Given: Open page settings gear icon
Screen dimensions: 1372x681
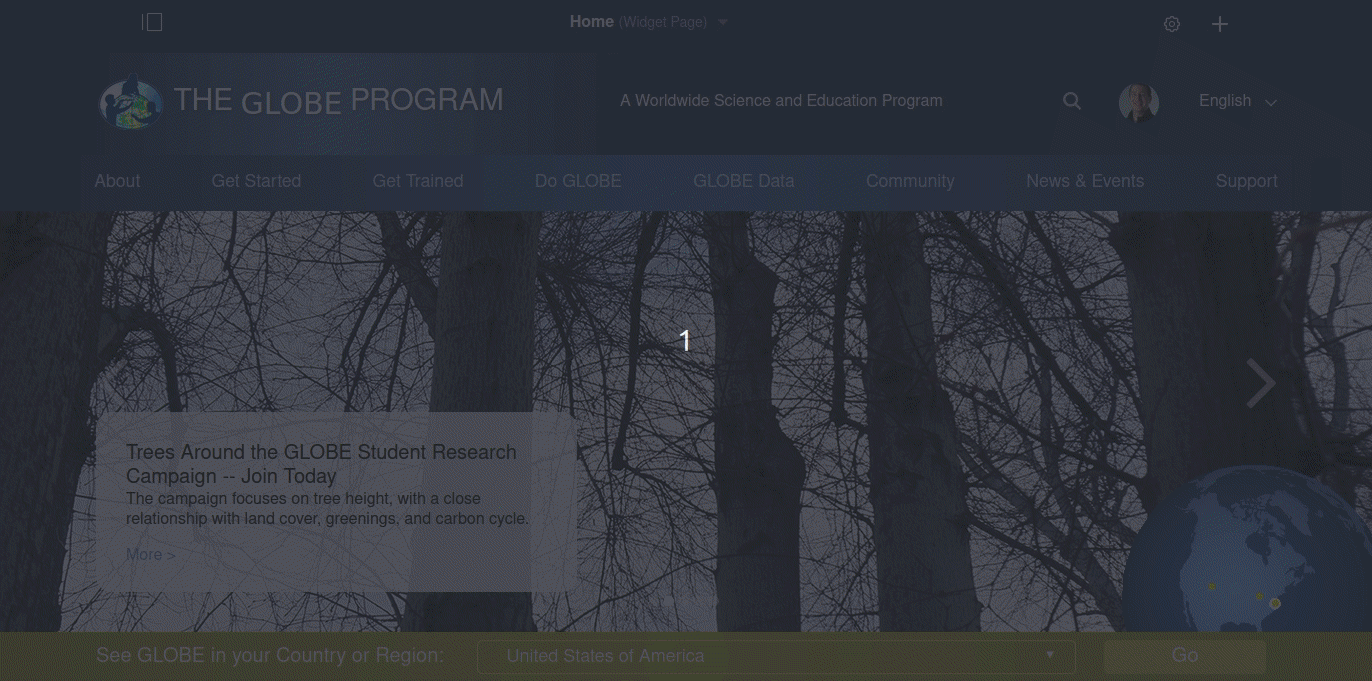Looking at the screenshot, I should tap(1172, 24).
